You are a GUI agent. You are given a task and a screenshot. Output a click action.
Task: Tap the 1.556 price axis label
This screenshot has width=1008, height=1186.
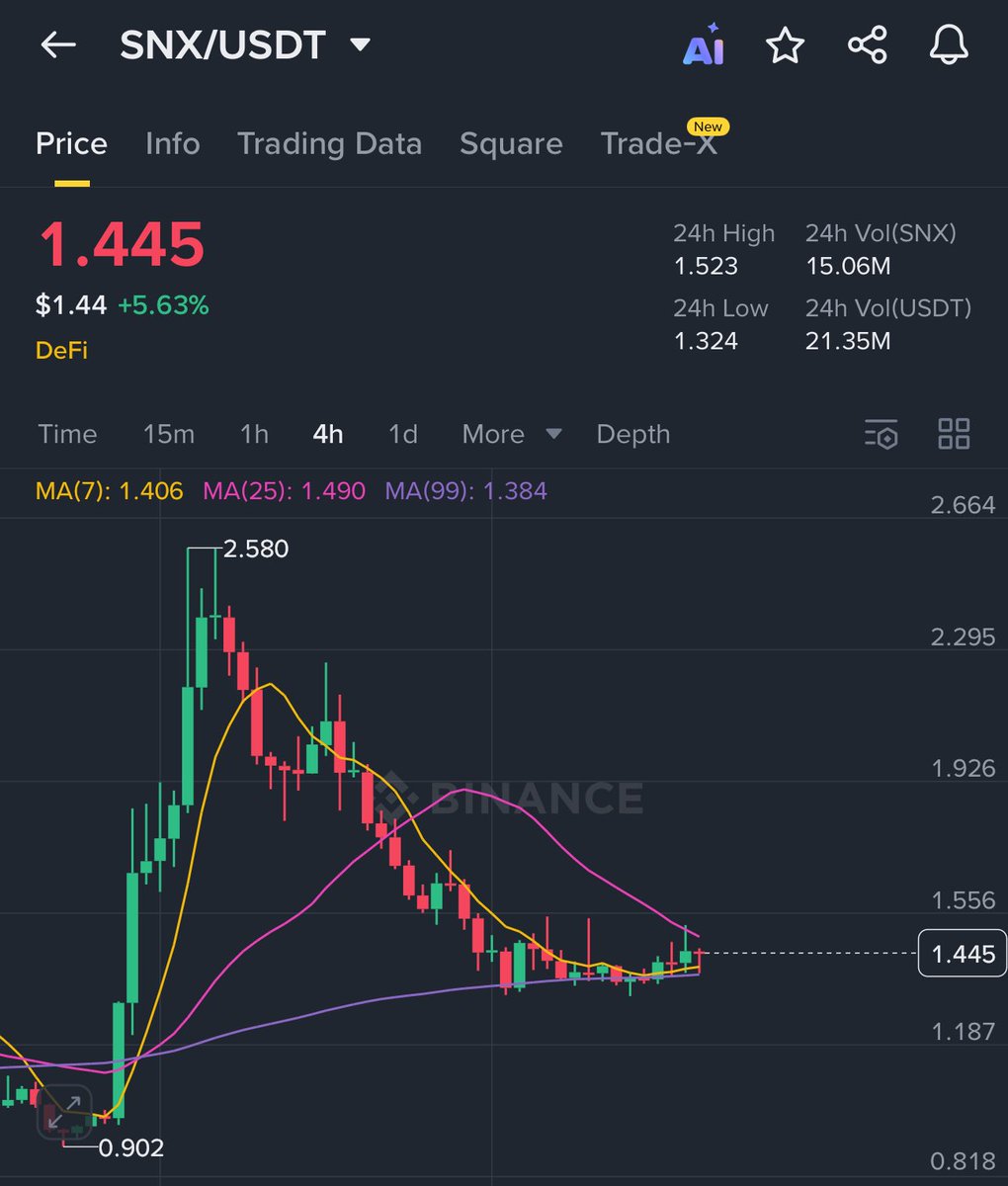click(964, 900)
